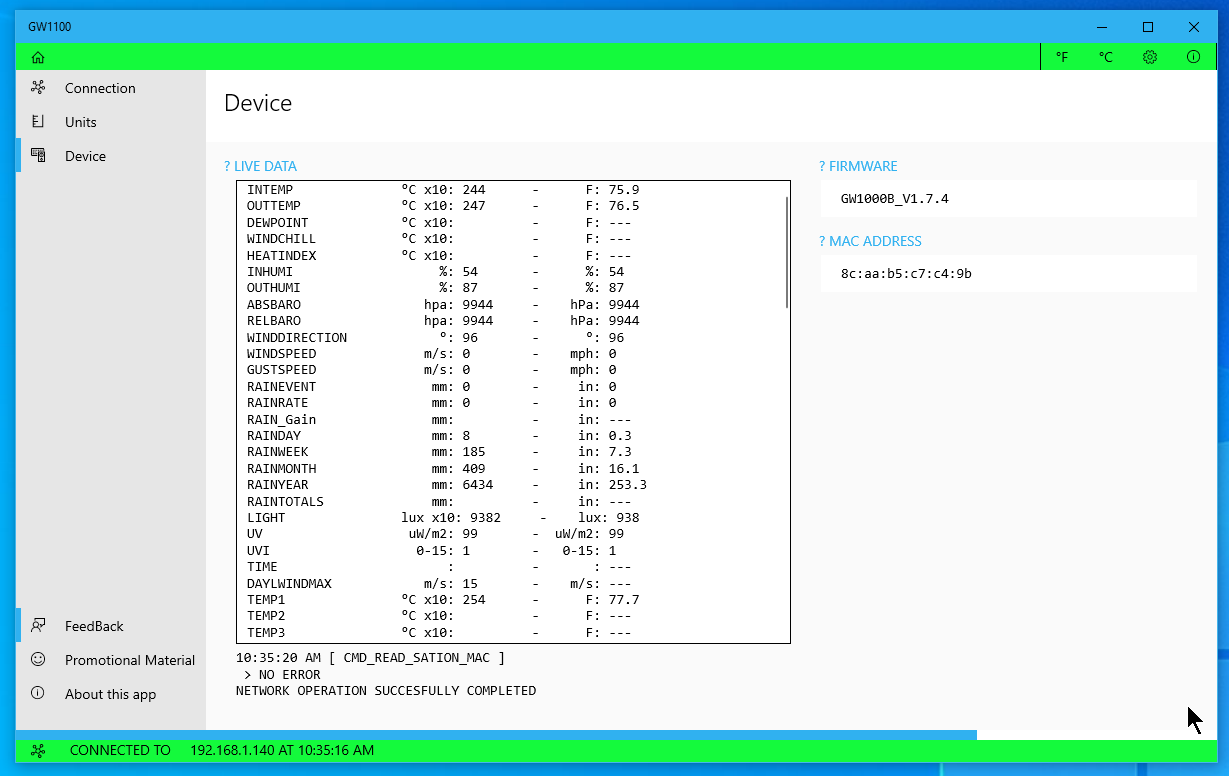
Task: Click the live data list scrollbar
Action: click(787, 252)
